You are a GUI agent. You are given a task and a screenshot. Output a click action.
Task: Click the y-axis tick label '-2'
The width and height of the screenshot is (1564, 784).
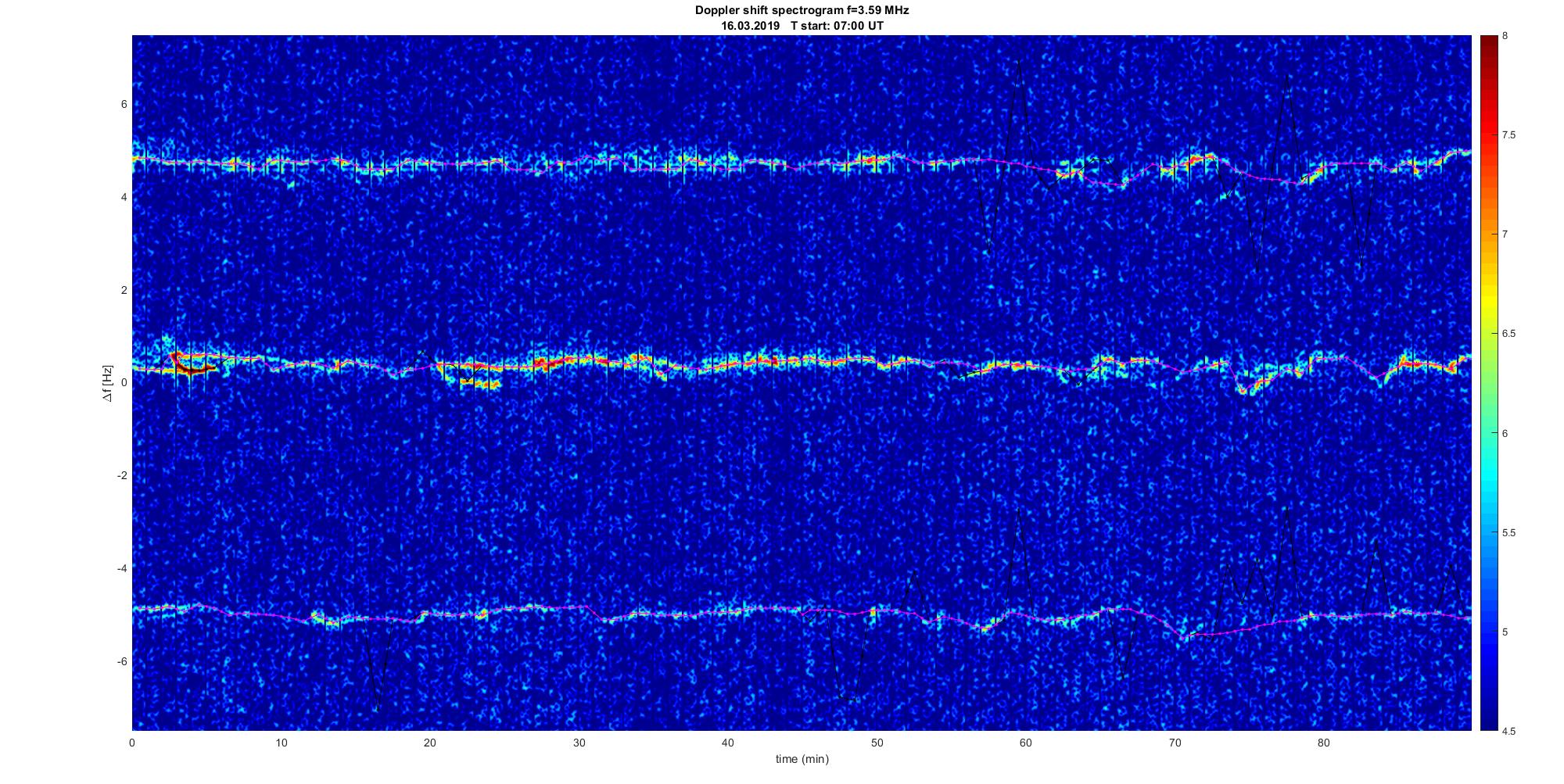[x=122, y=475]
